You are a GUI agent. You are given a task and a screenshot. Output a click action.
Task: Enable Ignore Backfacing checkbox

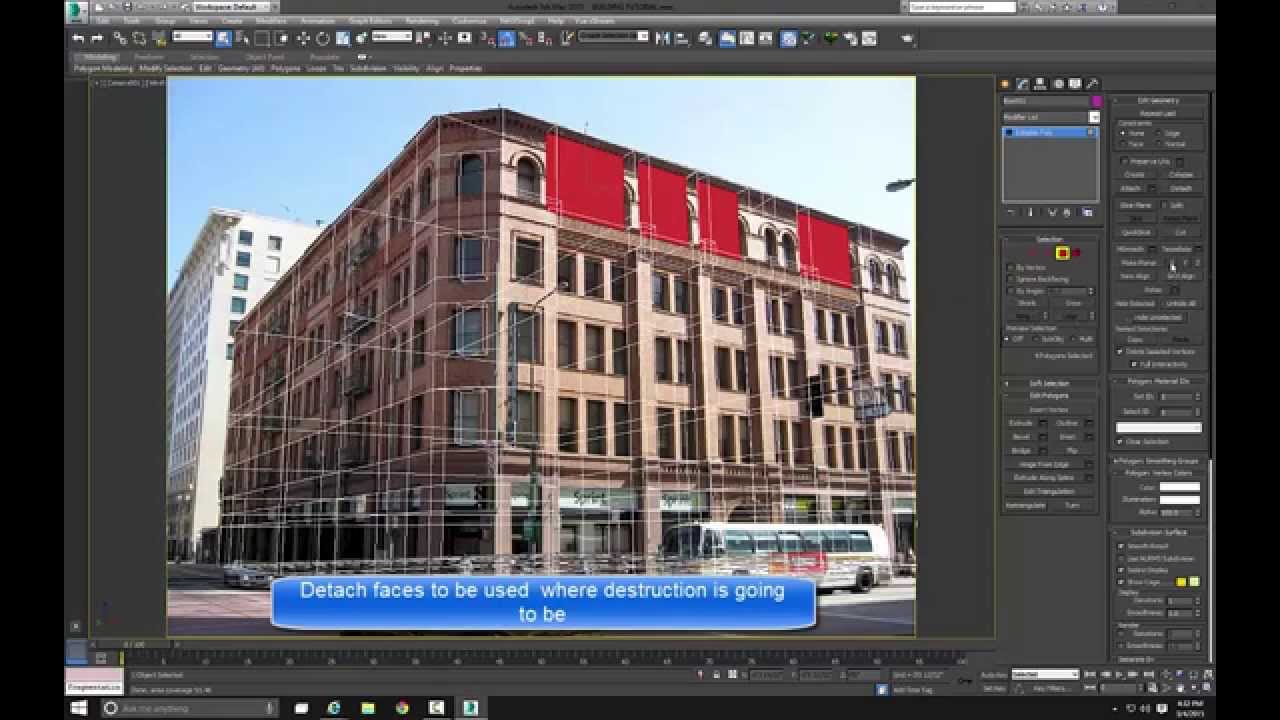[1010, 278]
